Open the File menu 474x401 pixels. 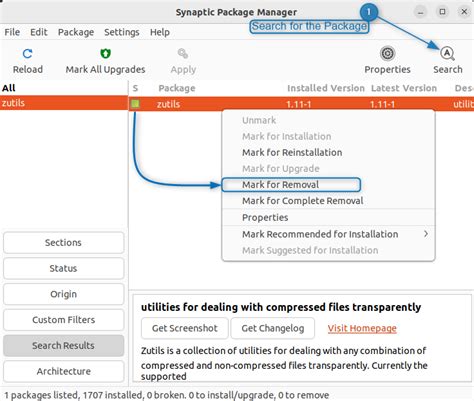coord(12,32)
